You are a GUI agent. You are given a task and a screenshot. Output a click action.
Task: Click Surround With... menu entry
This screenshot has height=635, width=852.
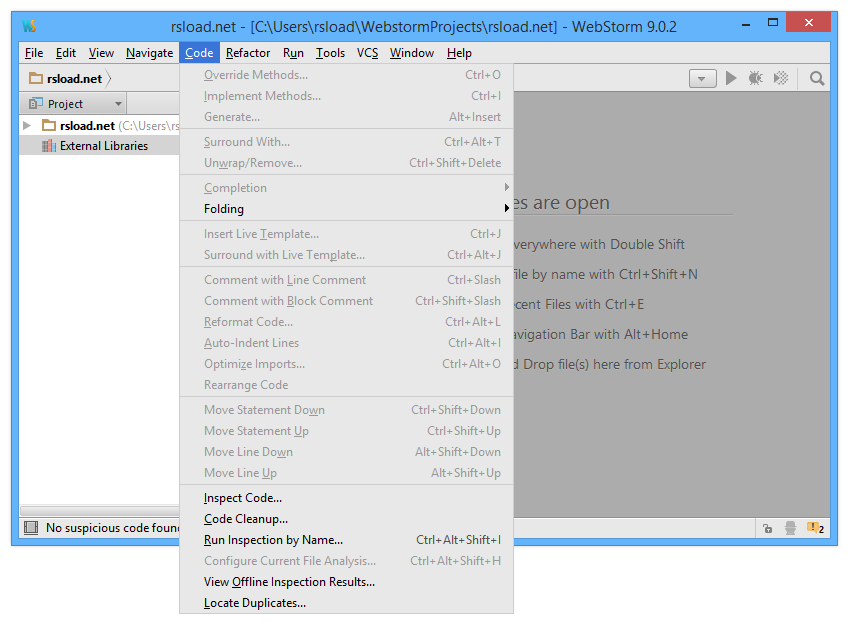(x=346, y=142)
